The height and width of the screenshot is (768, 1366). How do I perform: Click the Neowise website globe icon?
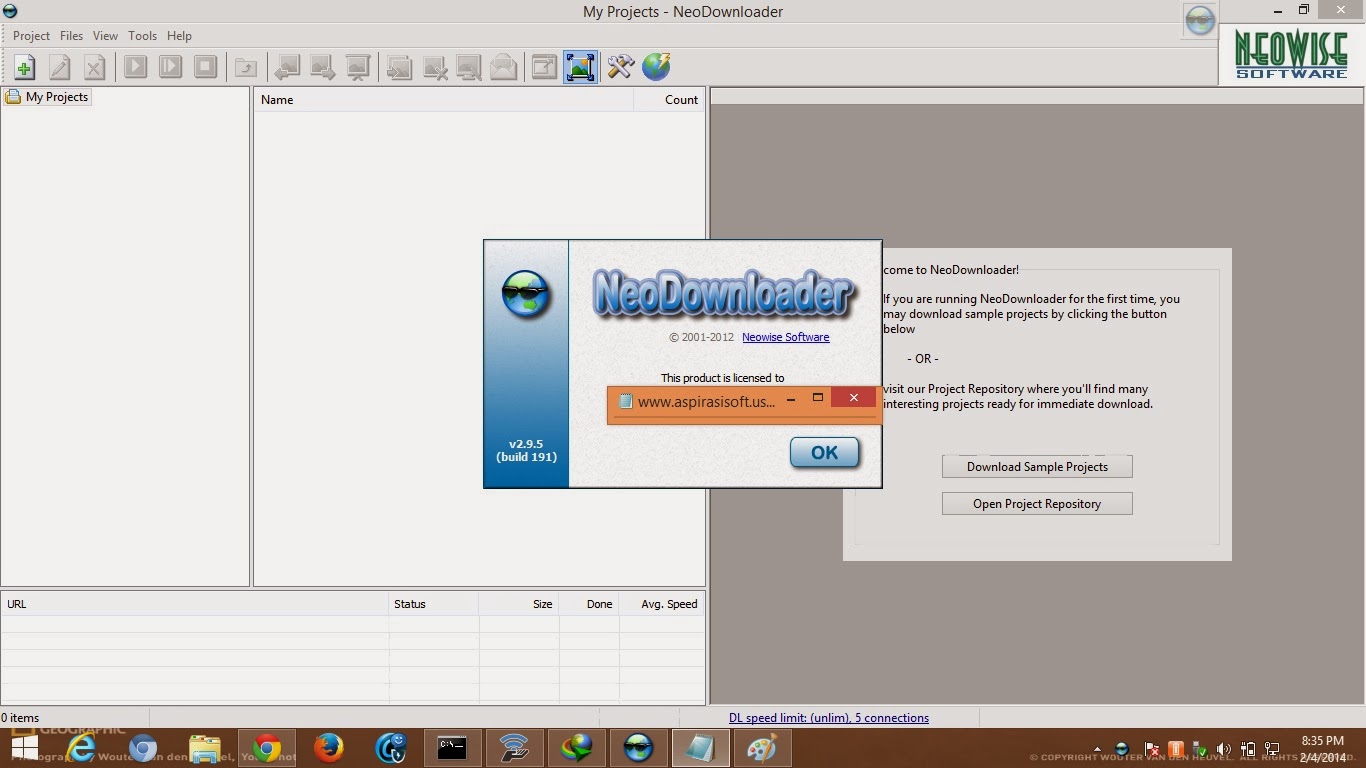pyautogui.click(x=656, y=67)
